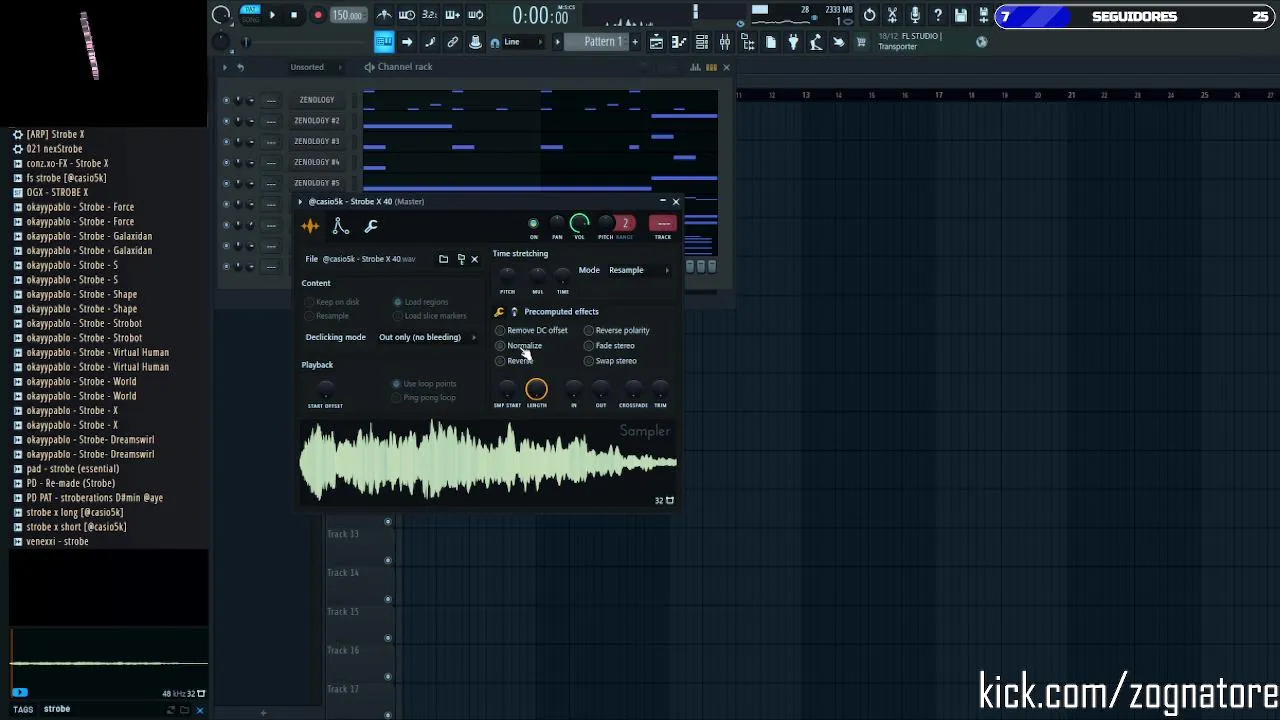This screenshot has height=720, width=1280.
Task: Click the stamp tool icon
Action: (476, 42)
